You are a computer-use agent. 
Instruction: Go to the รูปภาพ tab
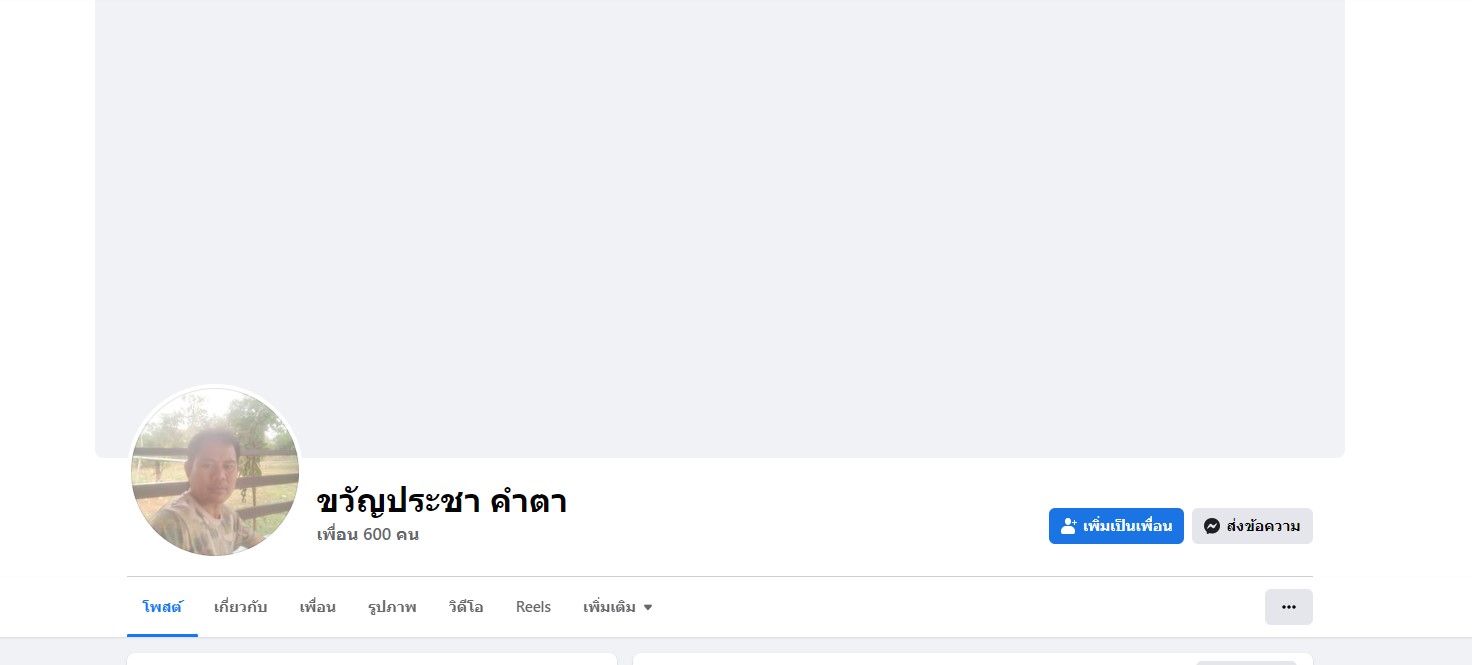point(392,607)
